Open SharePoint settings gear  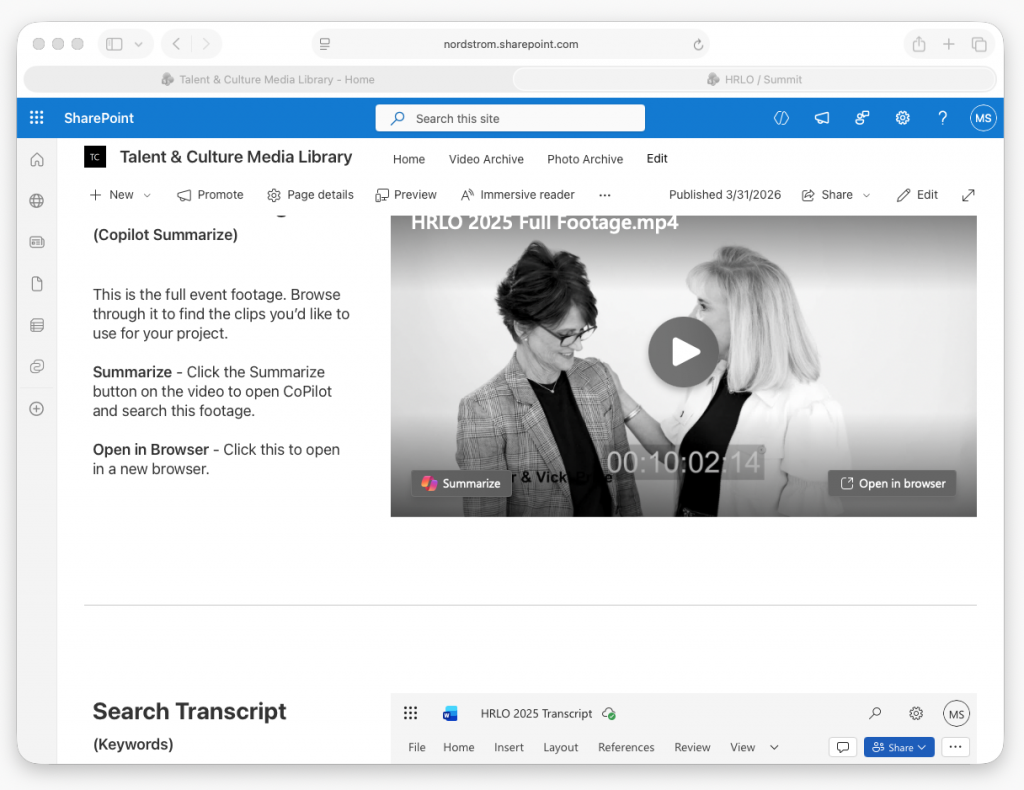[902, 118]
